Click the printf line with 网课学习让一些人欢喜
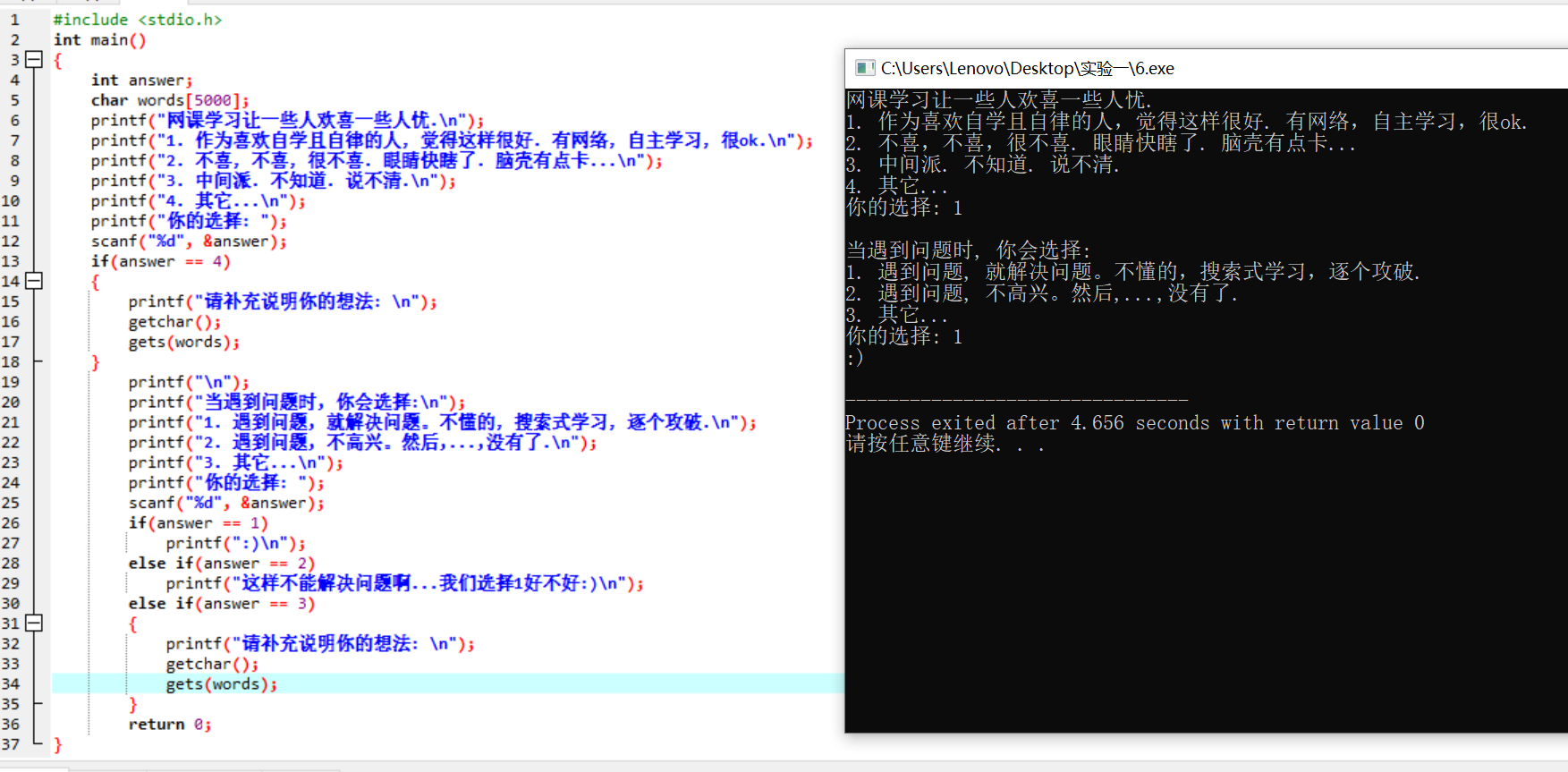 [x=287, y=120]
